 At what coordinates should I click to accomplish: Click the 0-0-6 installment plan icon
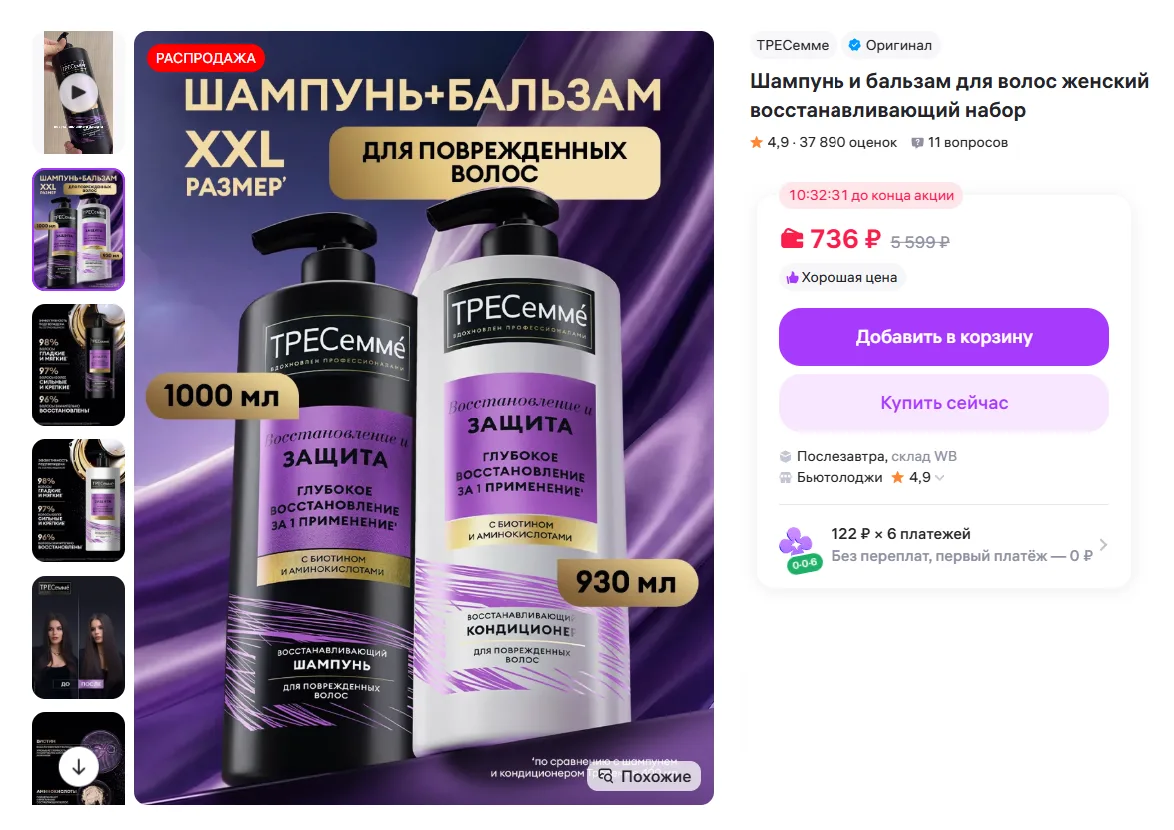pyautogui.click(x=800, y=550)
